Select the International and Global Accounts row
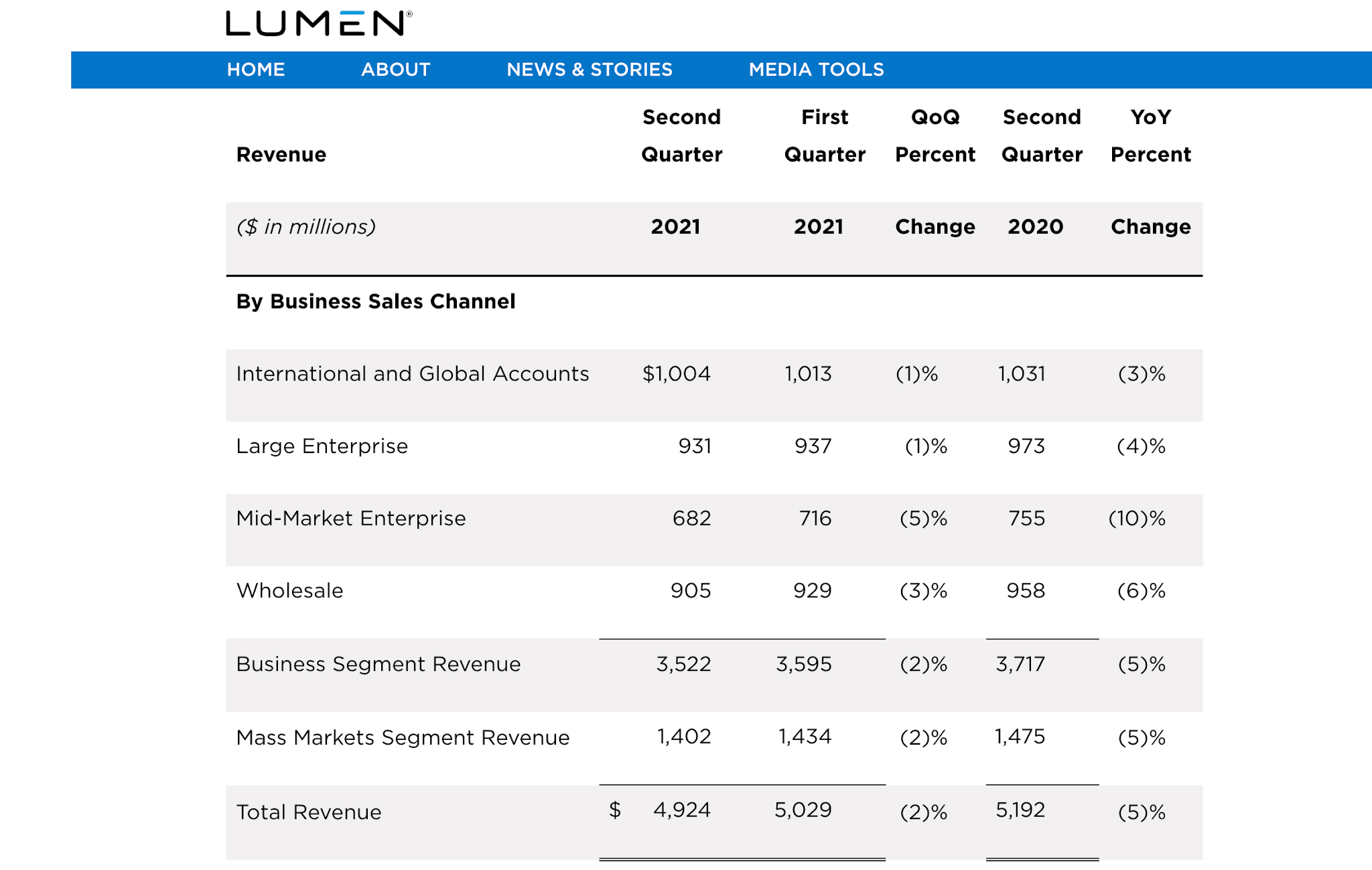The height and width of the screenshot is (870, 1372). coord(412,374)
